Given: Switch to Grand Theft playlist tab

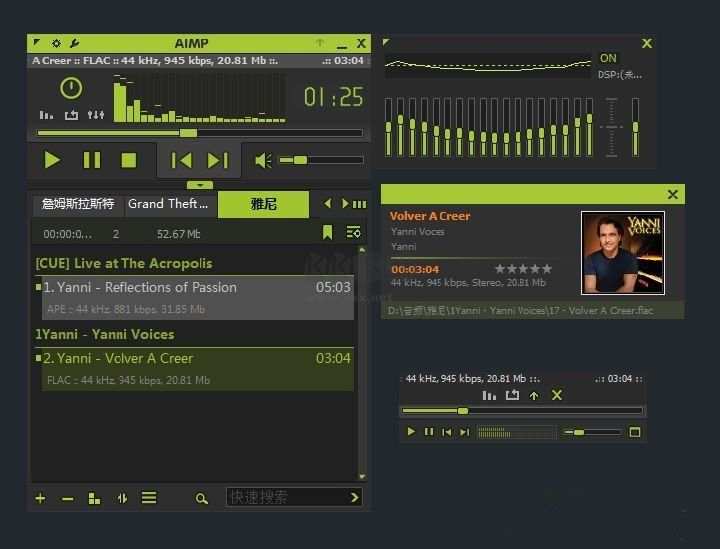Looking at the screenshot, I should point(168,204).
